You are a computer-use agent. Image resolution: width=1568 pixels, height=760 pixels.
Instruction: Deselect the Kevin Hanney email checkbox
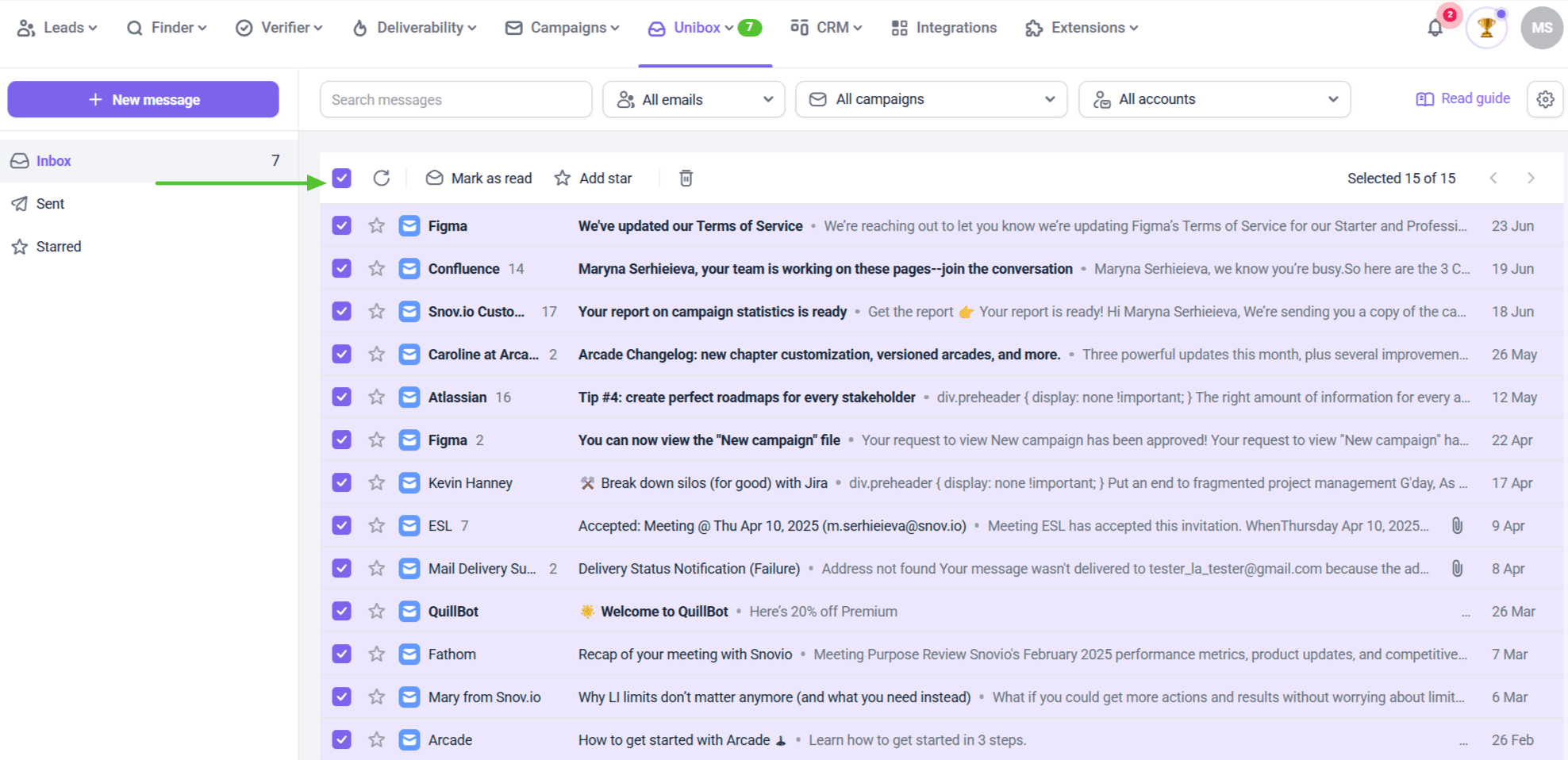[x=342, y=483]
